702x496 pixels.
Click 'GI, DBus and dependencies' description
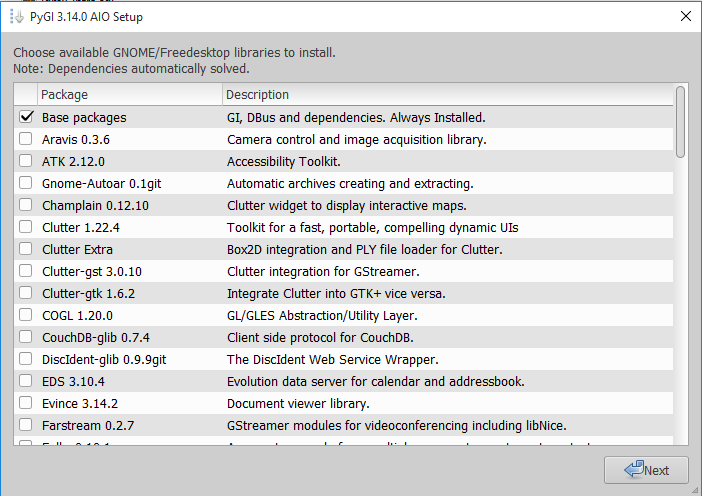[356, 118]
